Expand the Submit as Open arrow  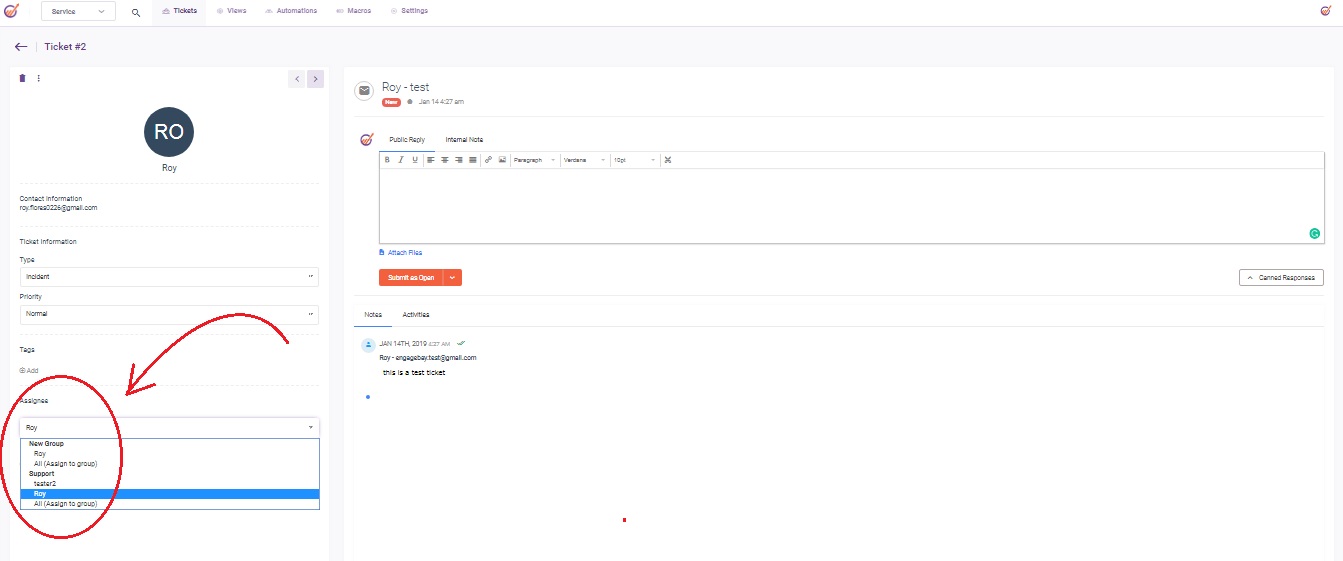click(x=452, y=277)
